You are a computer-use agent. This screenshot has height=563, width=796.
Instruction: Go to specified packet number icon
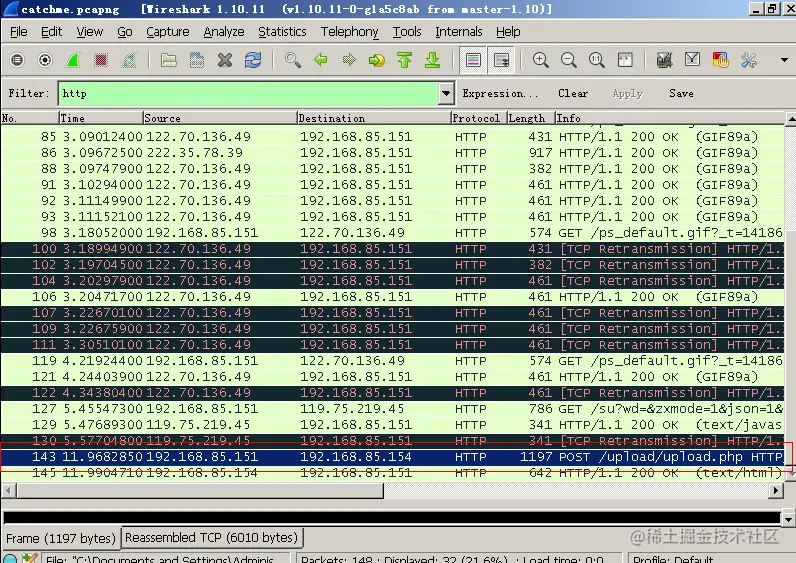(377, 60)
